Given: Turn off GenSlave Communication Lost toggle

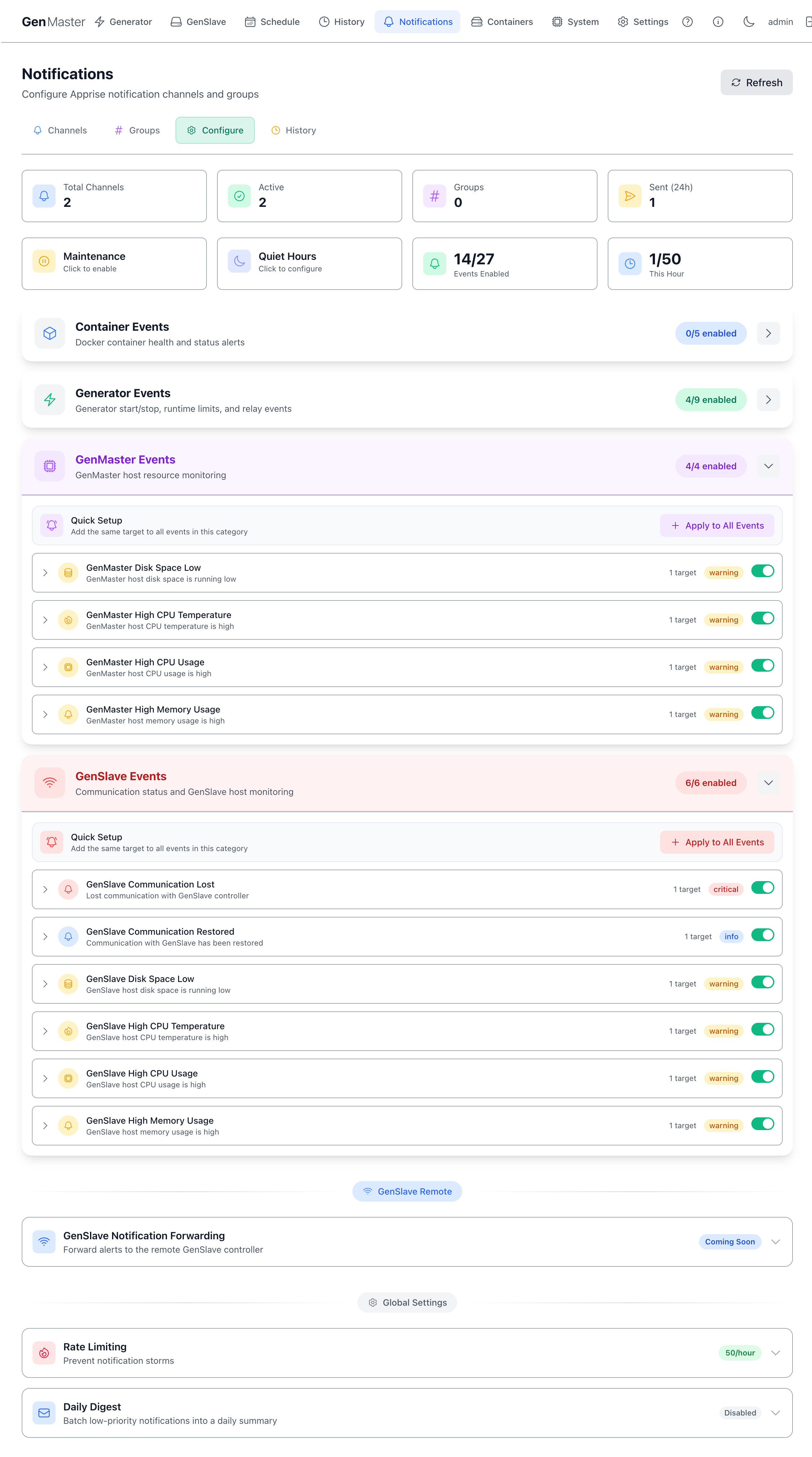Looking at the screenshot, I should (762, 888).
